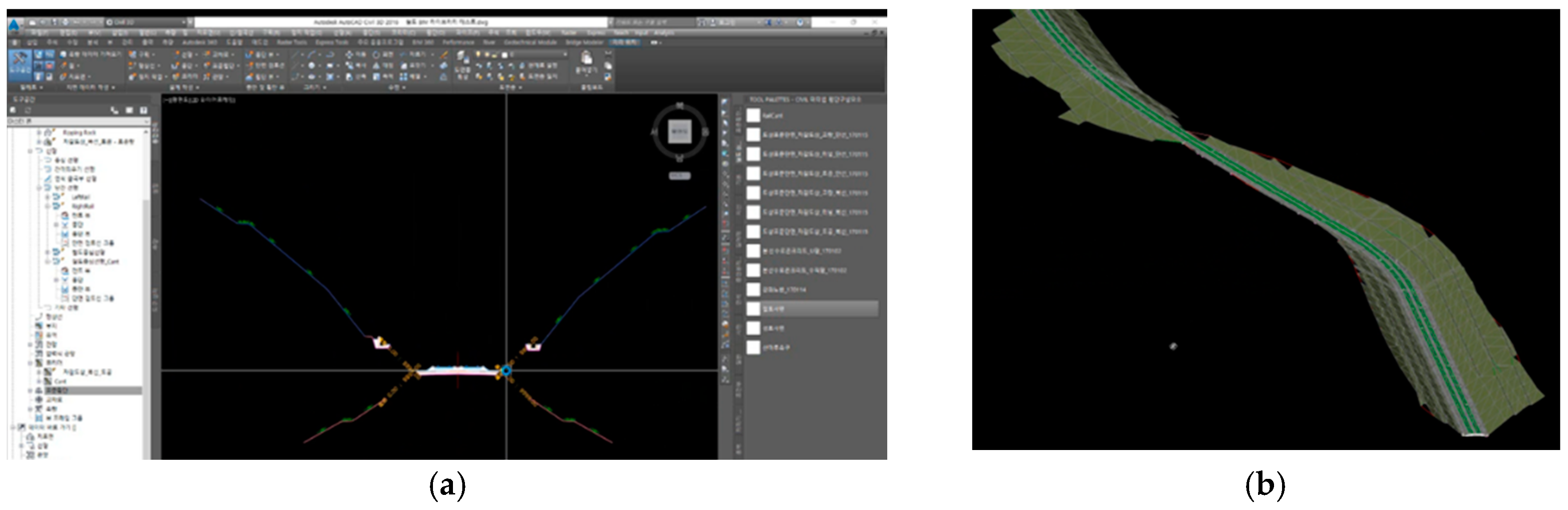Switch to the Autodesk 360 ribbon tab
1568x510 pixels.
[x=199, y=43]
